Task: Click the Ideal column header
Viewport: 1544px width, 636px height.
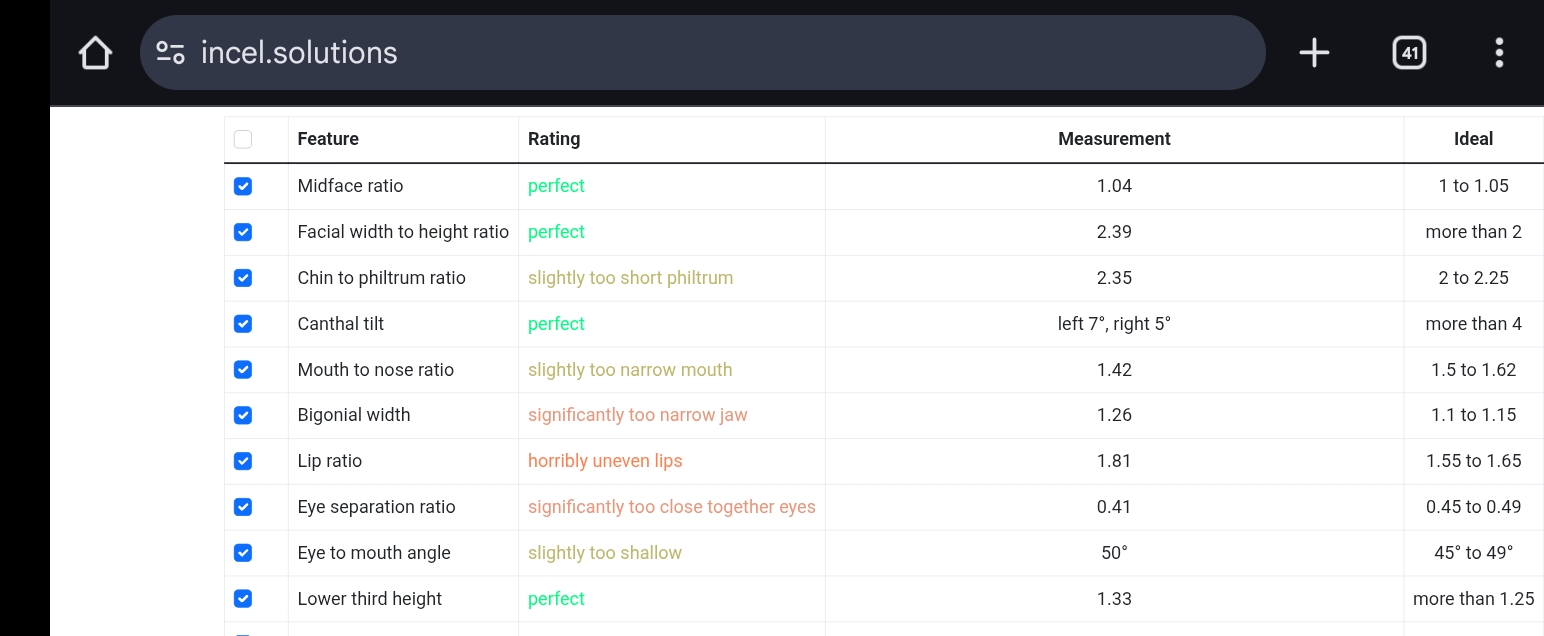Action: click(x=1473, y=139)
